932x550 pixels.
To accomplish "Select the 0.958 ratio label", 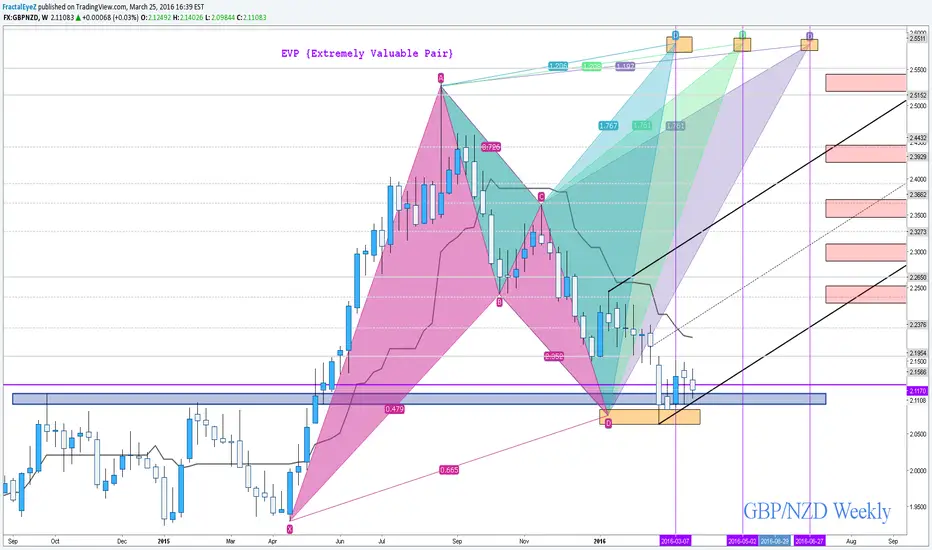I will coord(554,356).
